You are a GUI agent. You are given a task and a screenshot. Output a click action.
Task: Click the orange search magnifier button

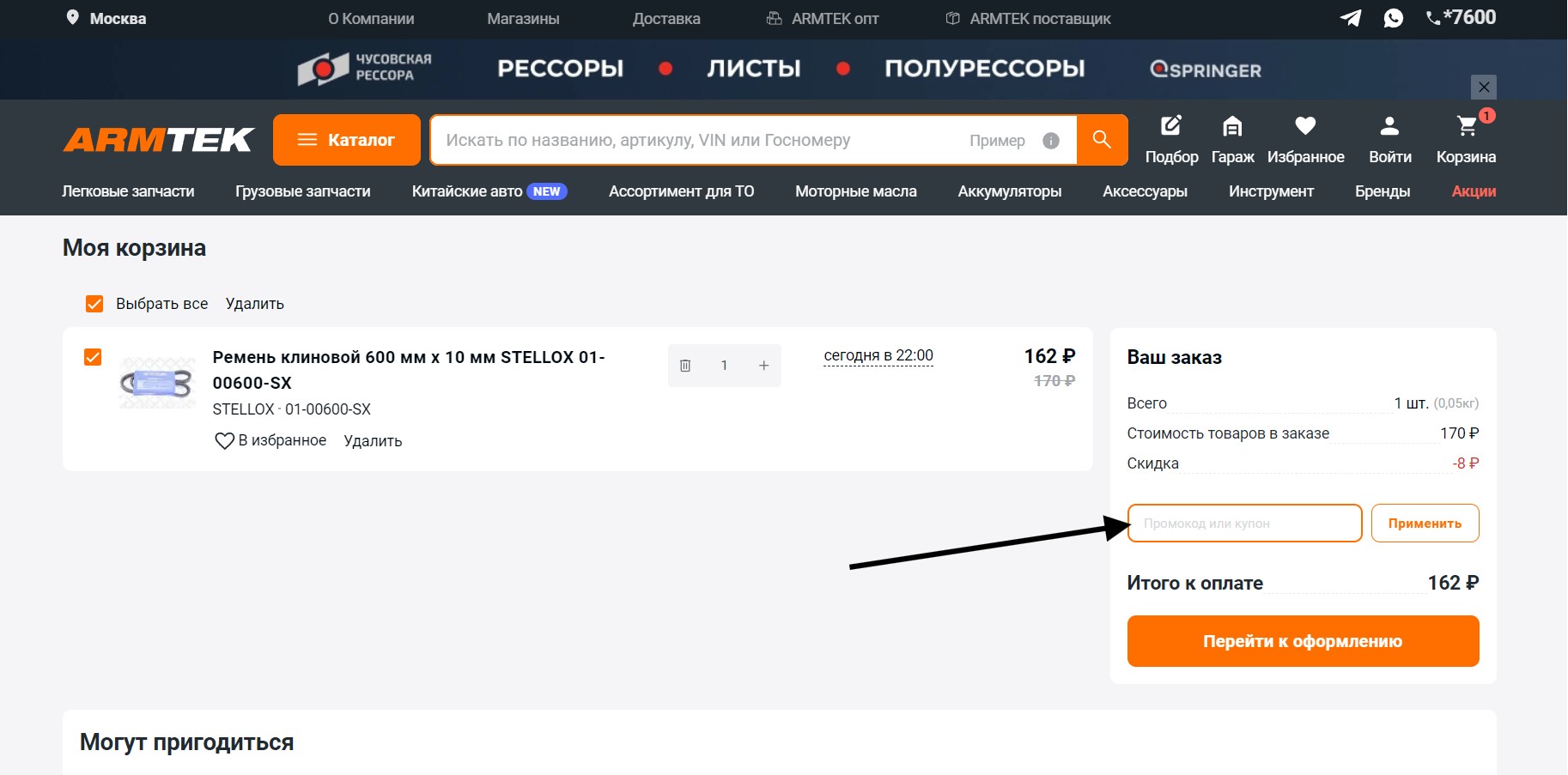coord(1102,140)
